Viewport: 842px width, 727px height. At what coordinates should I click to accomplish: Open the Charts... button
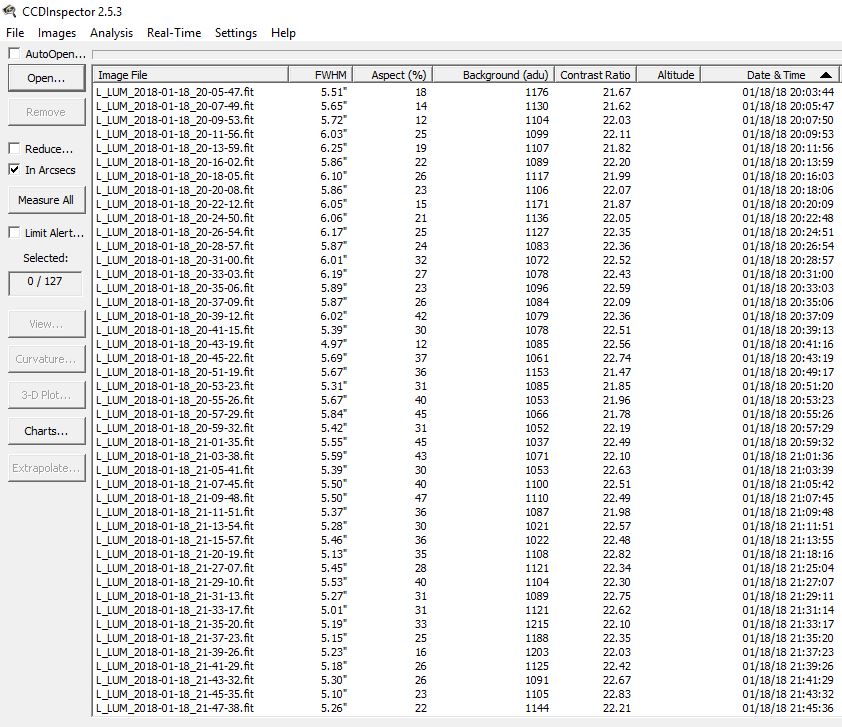tap(46, 431)
